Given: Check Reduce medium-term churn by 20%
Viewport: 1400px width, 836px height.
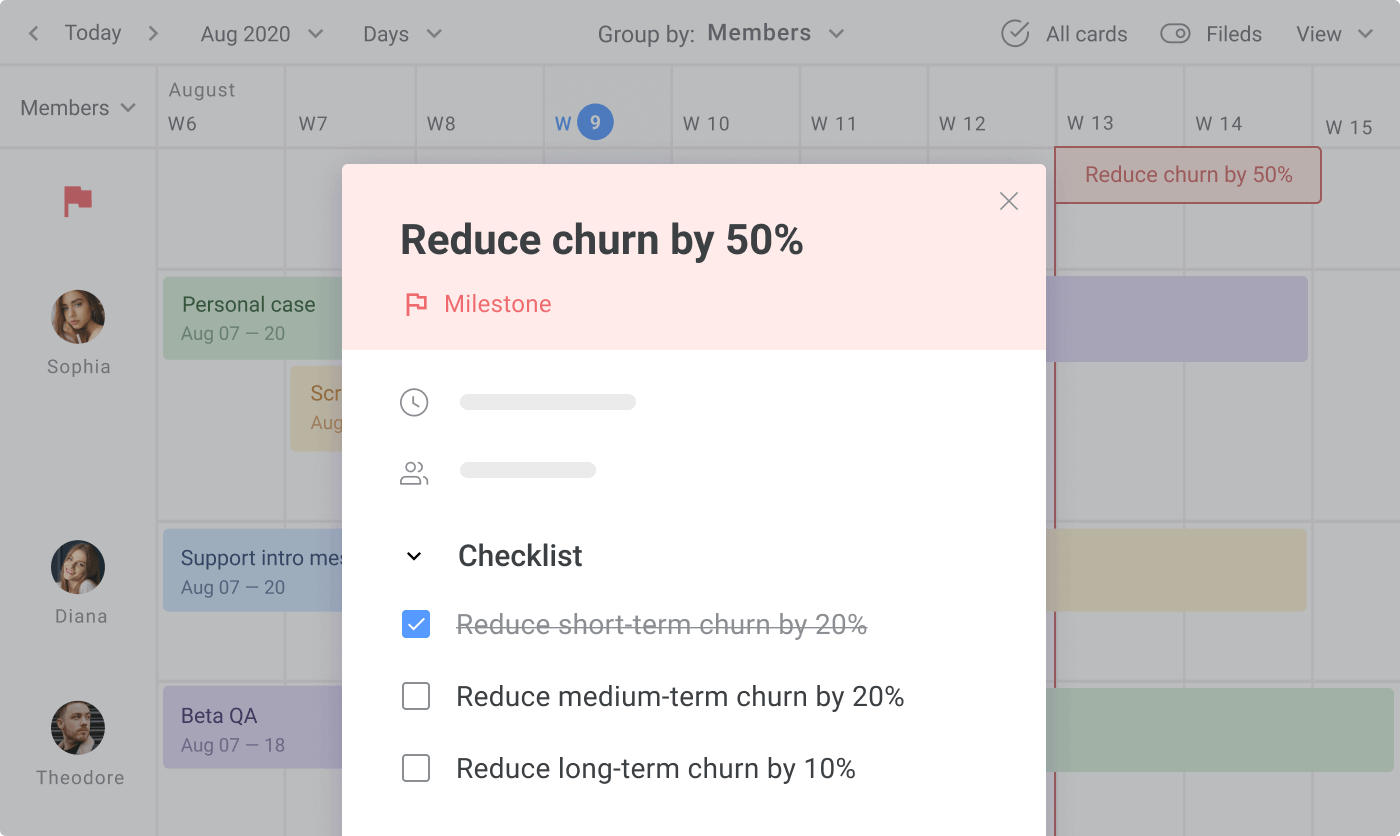Looking at the screenshot, I should [416, 696].
